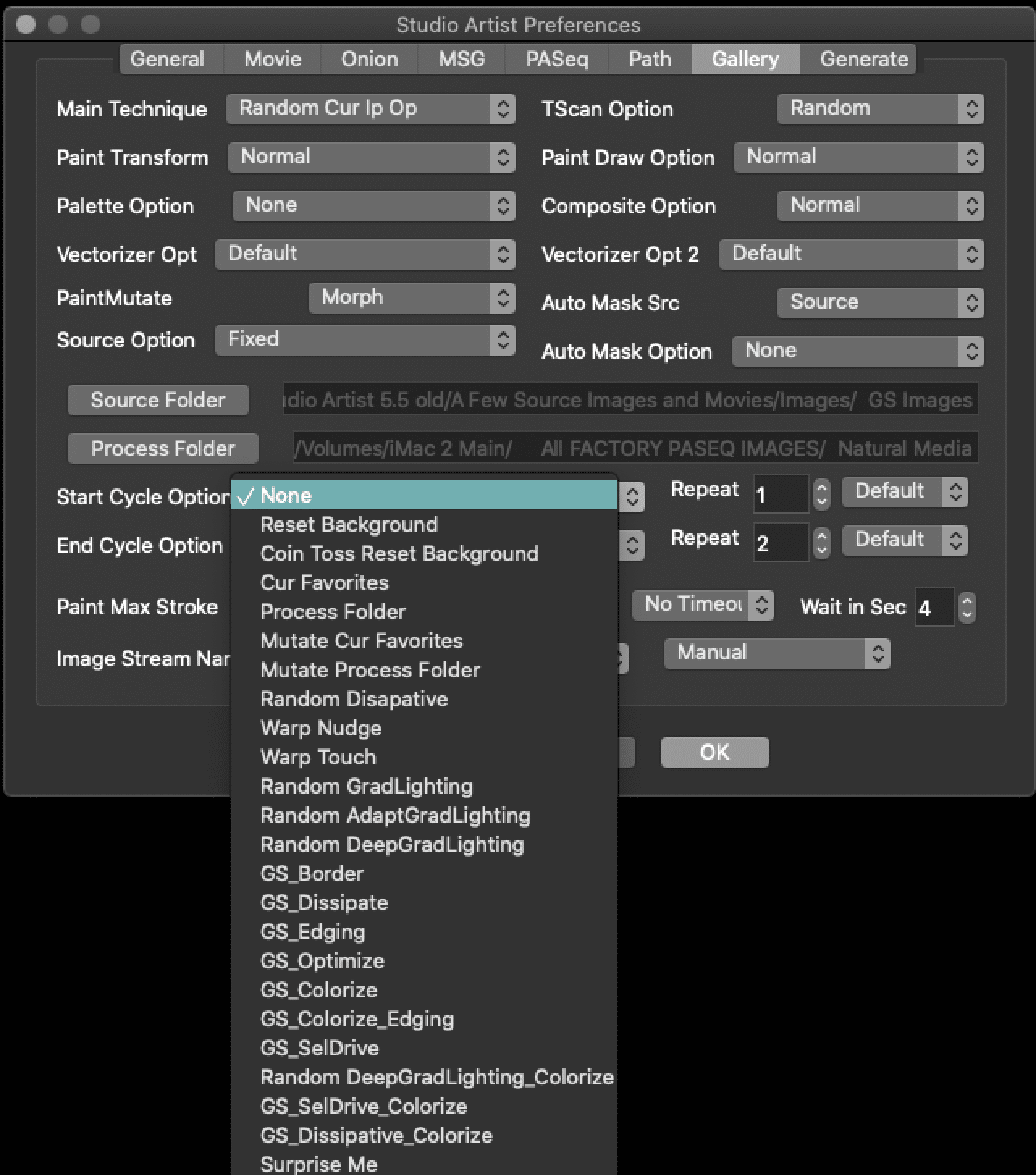Choose Cur Favorites menu entry
The image size is (1036, 1175).
424,583
